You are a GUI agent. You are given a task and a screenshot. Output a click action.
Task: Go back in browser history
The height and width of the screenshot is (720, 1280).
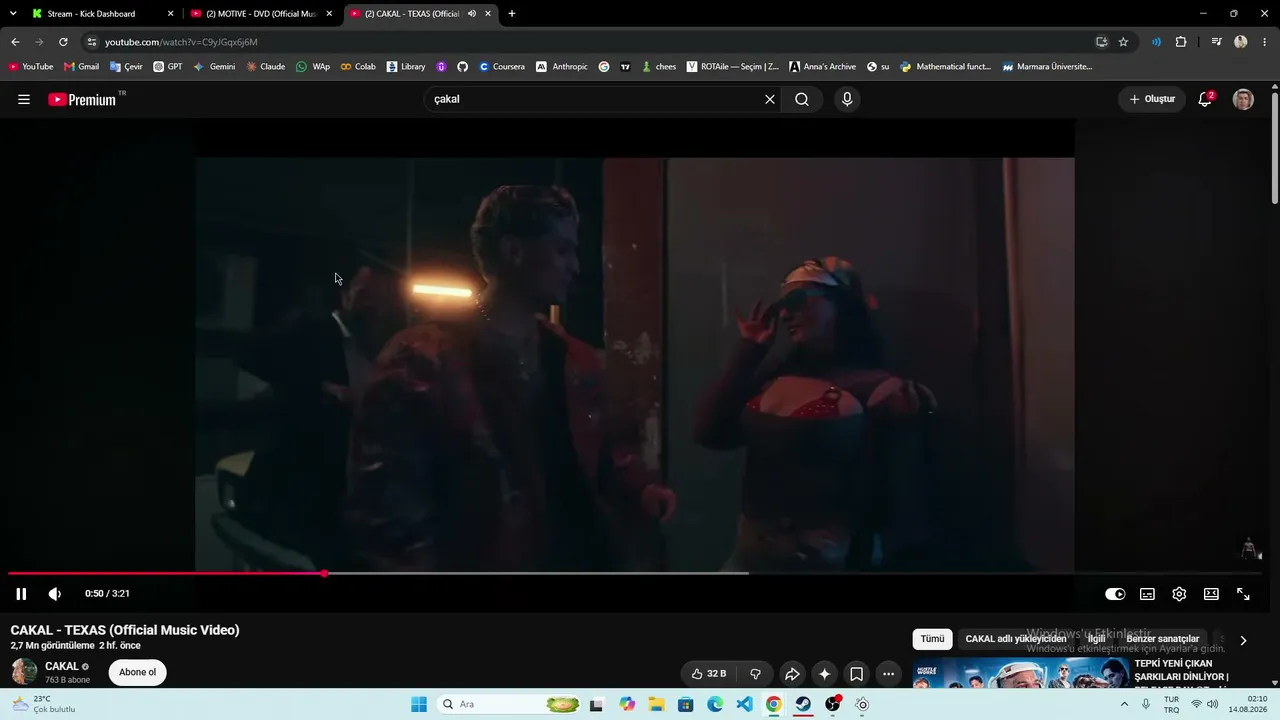click(15, 42)
